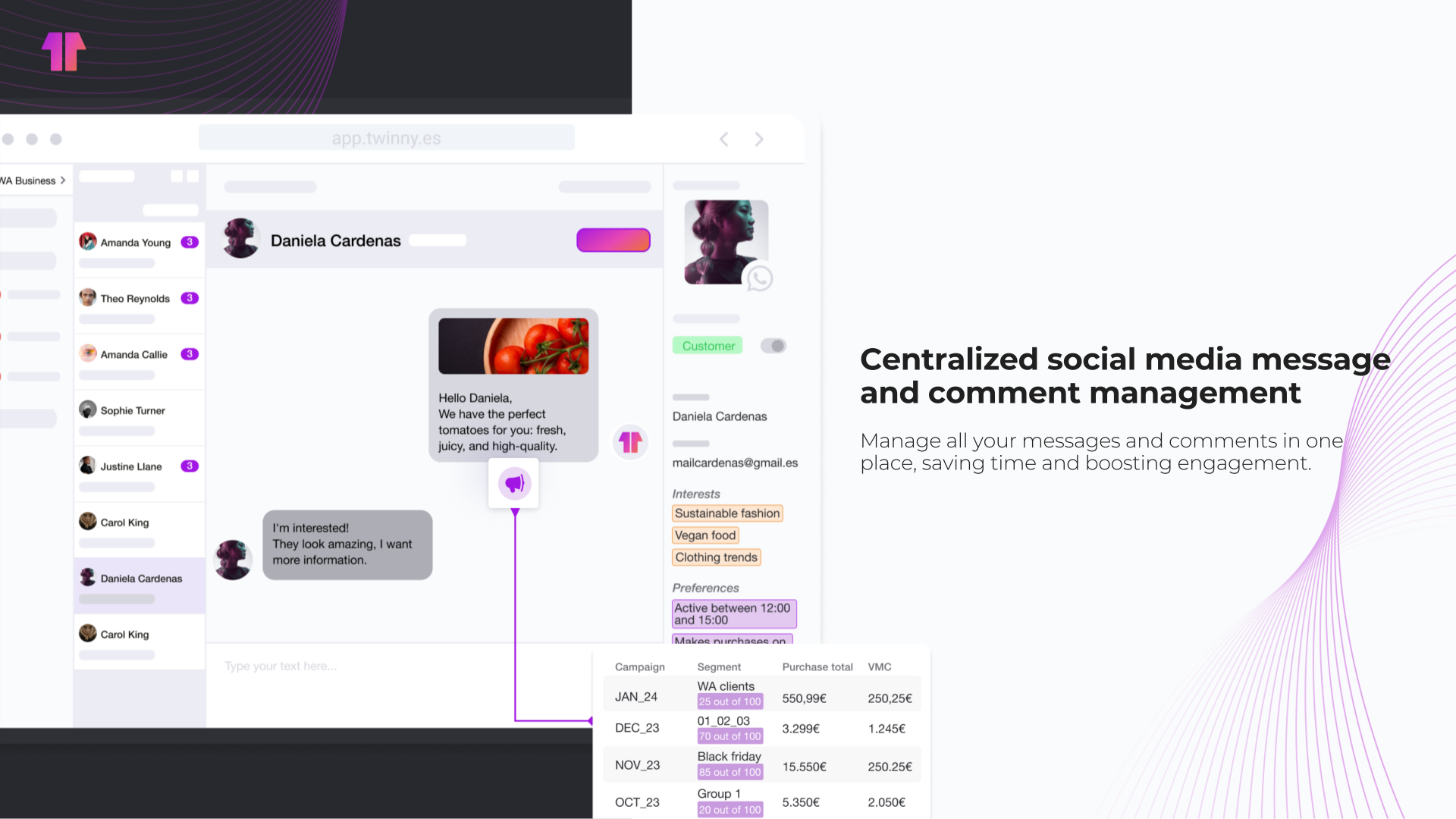Click the app.twinny.es address bar
Image resolution: width=1456 pixels, height=819 pixels.
(386, 138)
